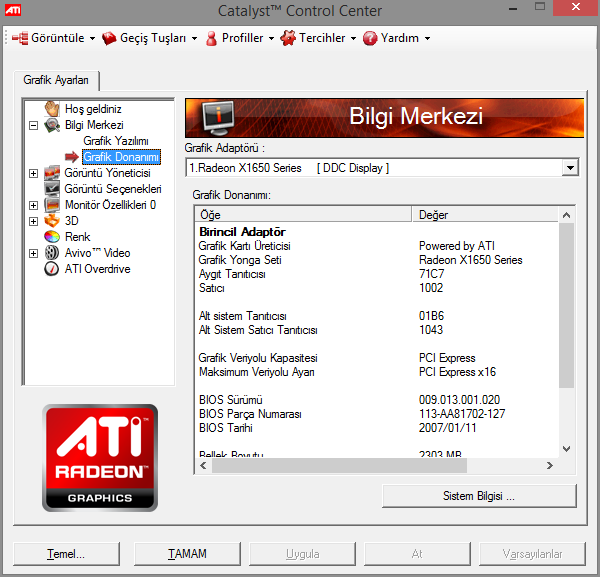Open the Görüntüle dropdown arrow
600x577 pixels.
click(x=92, y=38)
